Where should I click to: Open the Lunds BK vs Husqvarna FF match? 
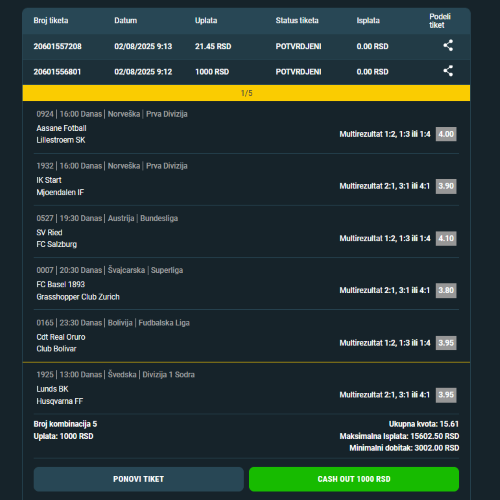(60, 395)
